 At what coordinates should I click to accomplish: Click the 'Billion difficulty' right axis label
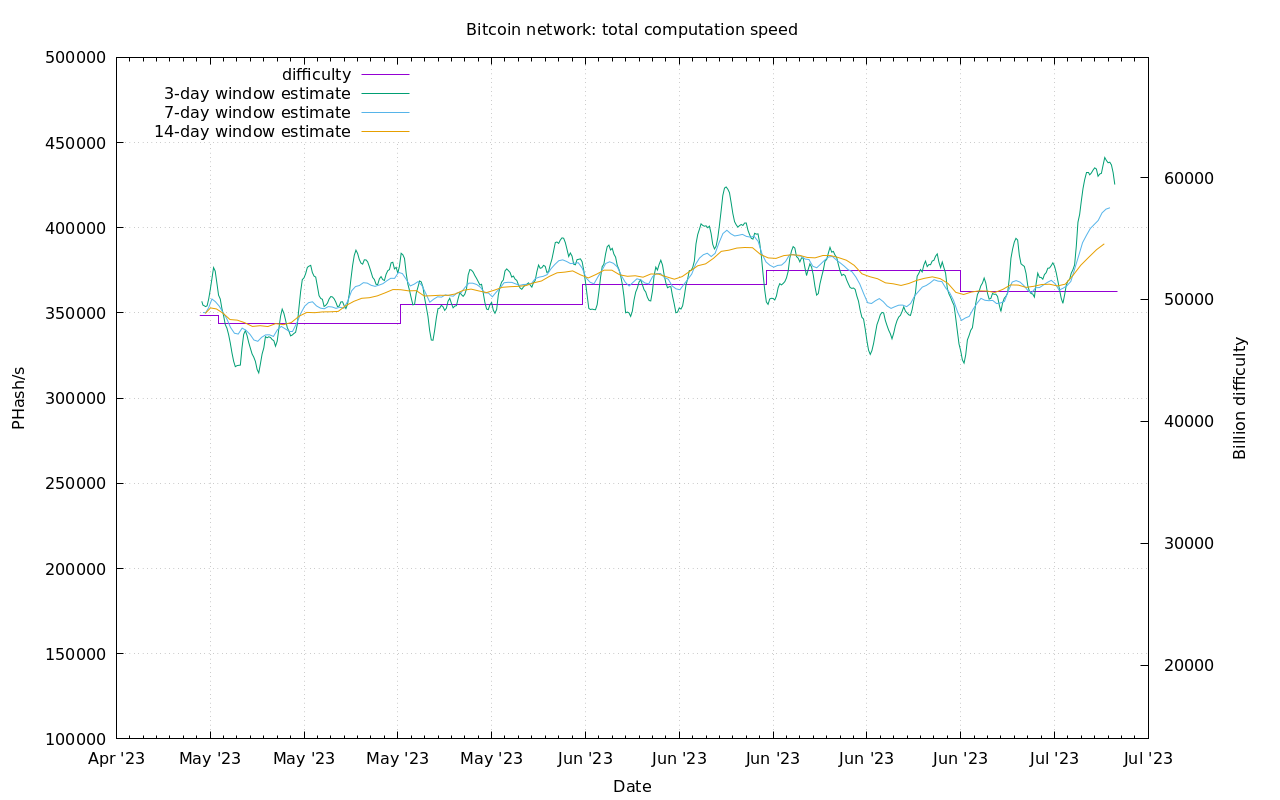click(x=1240, y=398)
